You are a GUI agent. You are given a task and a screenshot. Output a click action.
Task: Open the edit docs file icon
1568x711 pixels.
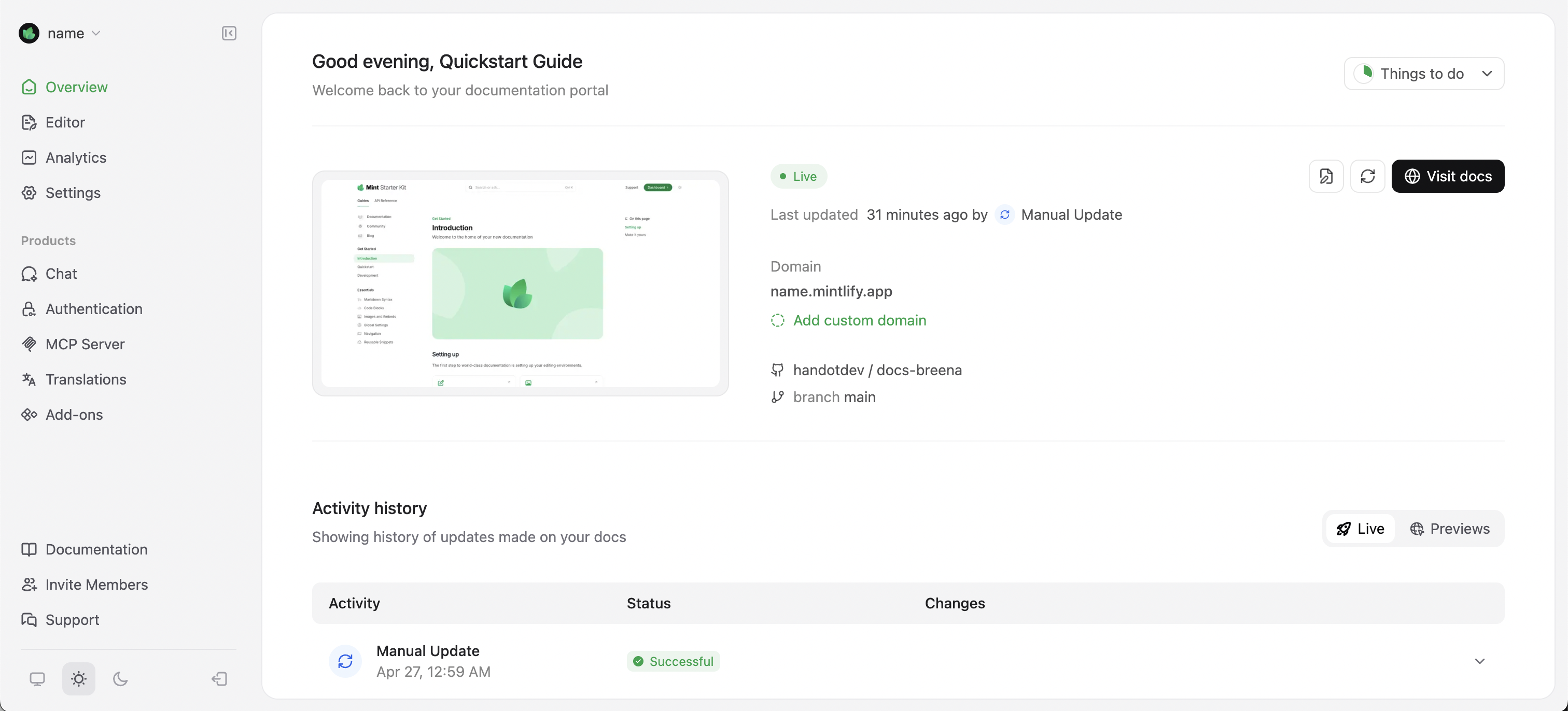point(1326,176)
